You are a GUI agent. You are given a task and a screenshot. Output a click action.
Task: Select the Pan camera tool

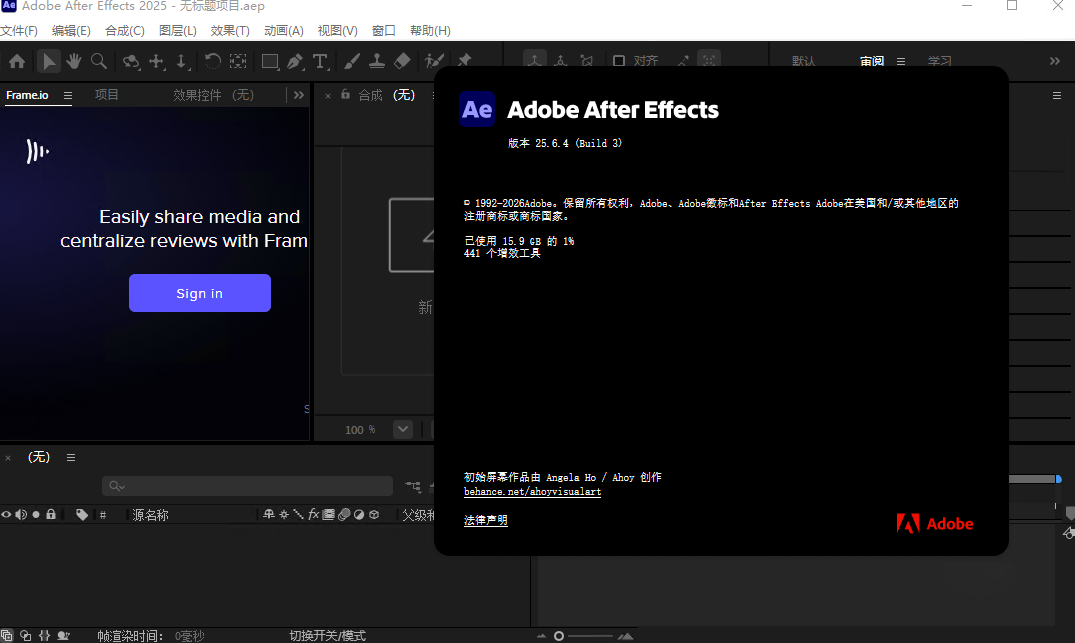pyautogui.click(x=157, y=62)
